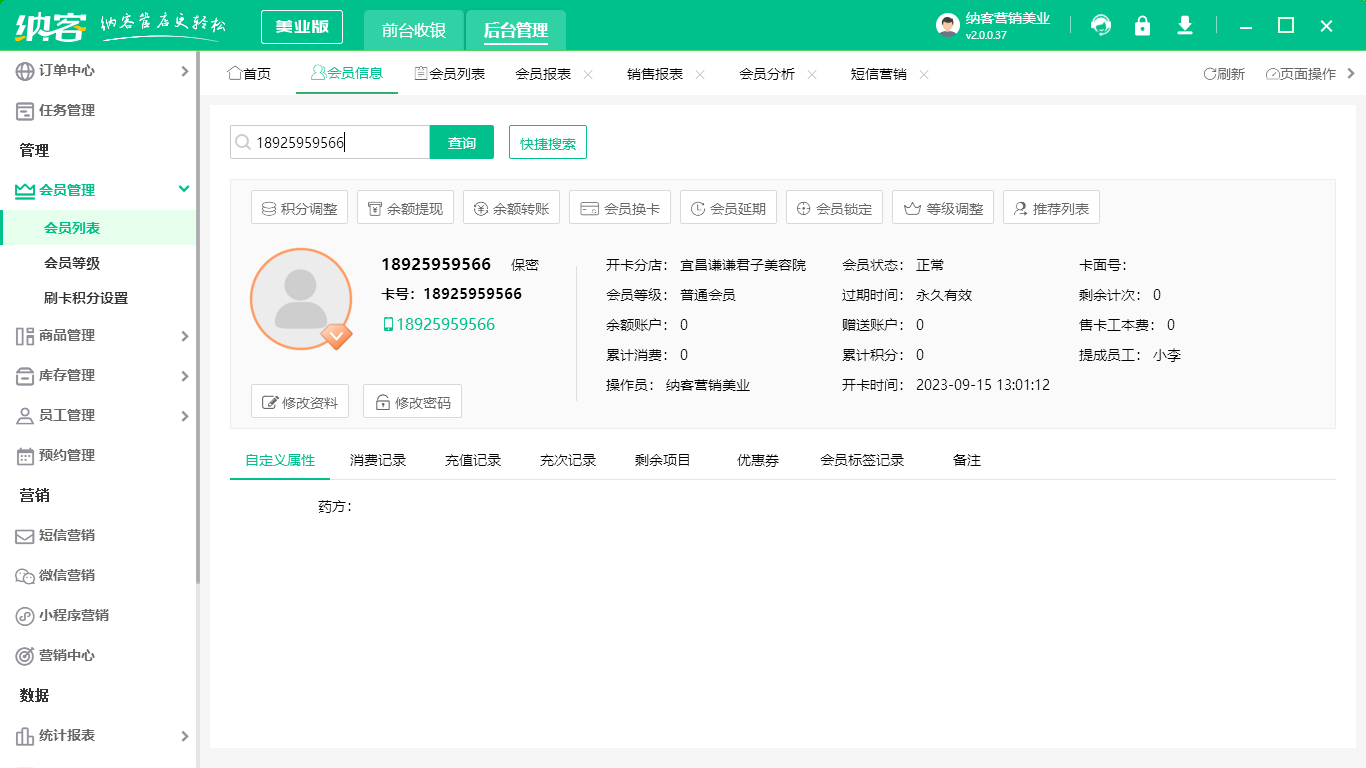Expand 统计报表 in the sidebar
This screenshot has height=768, width=1366.
tap(98, 735)
